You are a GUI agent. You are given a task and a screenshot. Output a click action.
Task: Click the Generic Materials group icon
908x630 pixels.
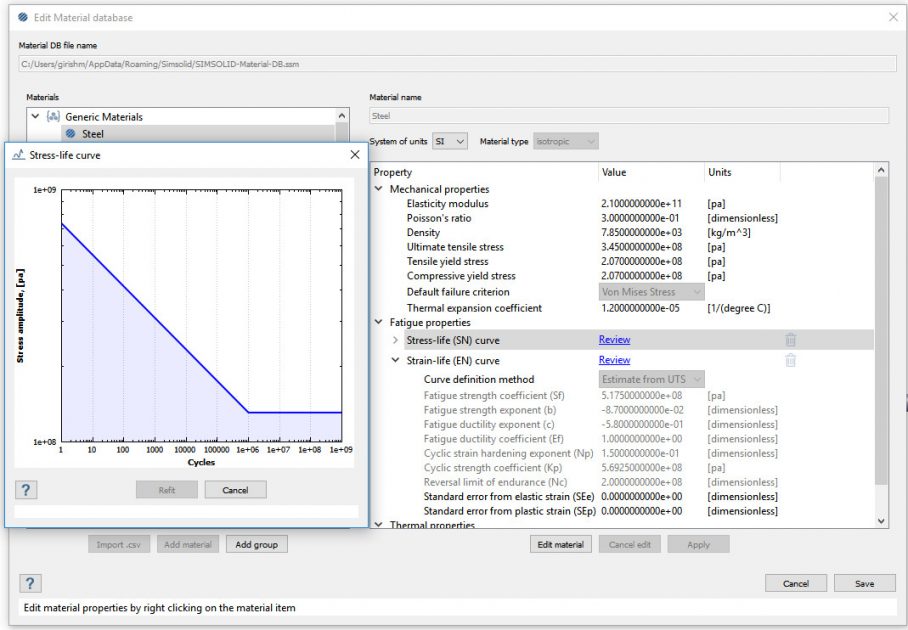coord(54,117)
